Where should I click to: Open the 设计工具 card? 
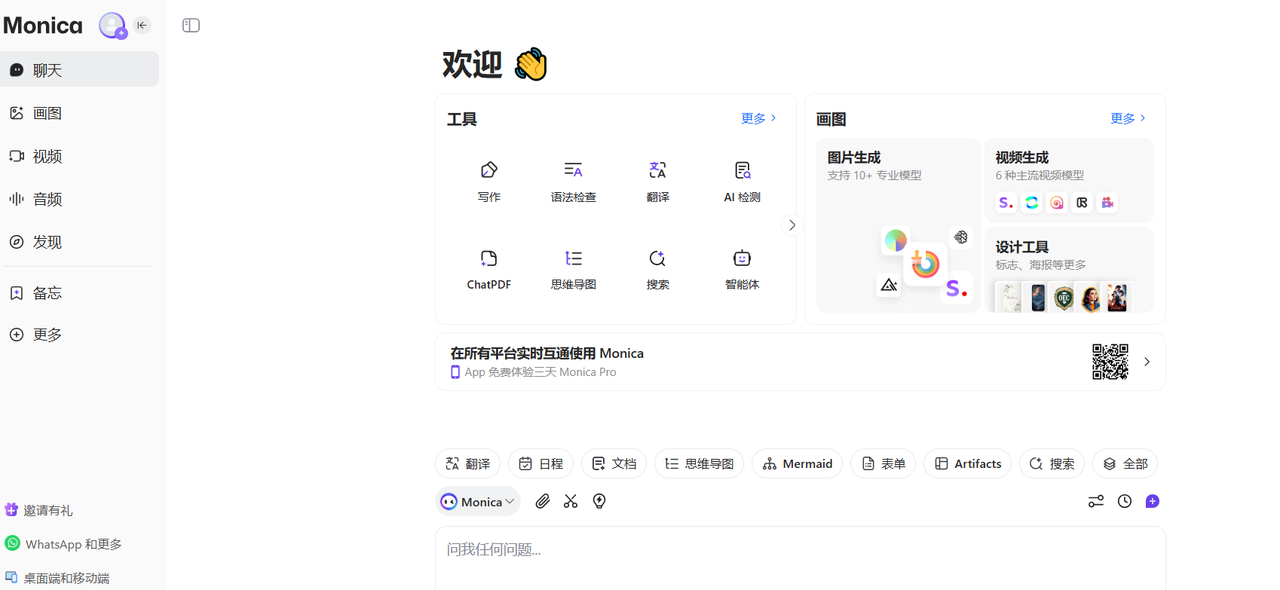pyautogui.click(x=1069, y=270)
